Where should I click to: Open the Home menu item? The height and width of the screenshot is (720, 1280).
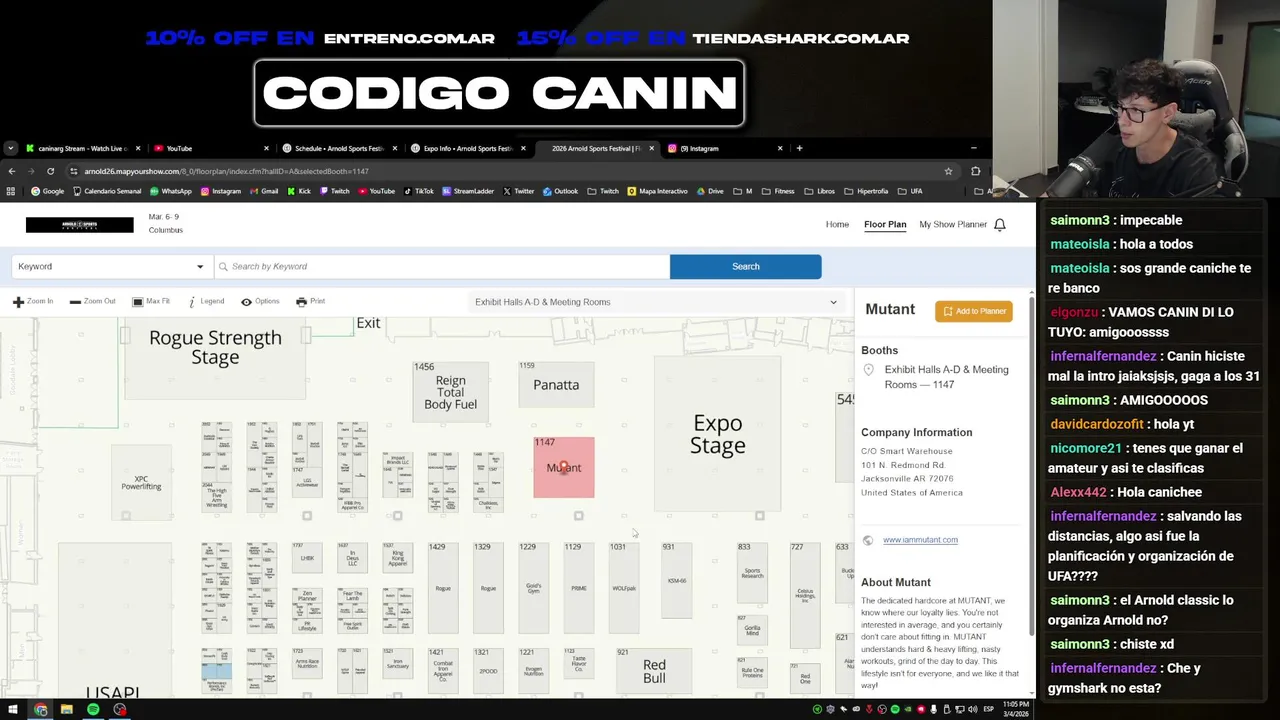pos(837,224)
